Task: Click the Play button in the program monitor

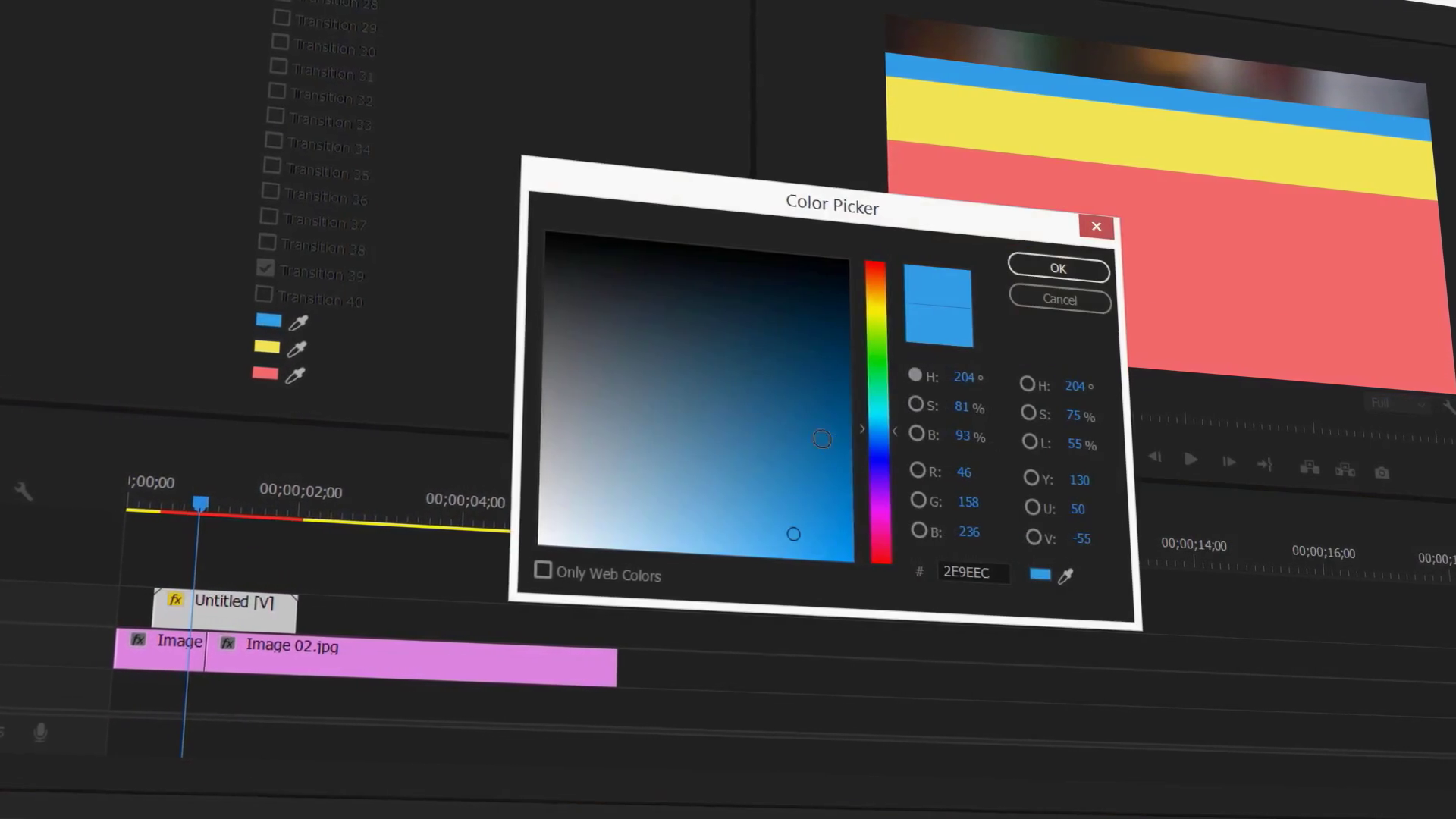Action: point(1191,460)
